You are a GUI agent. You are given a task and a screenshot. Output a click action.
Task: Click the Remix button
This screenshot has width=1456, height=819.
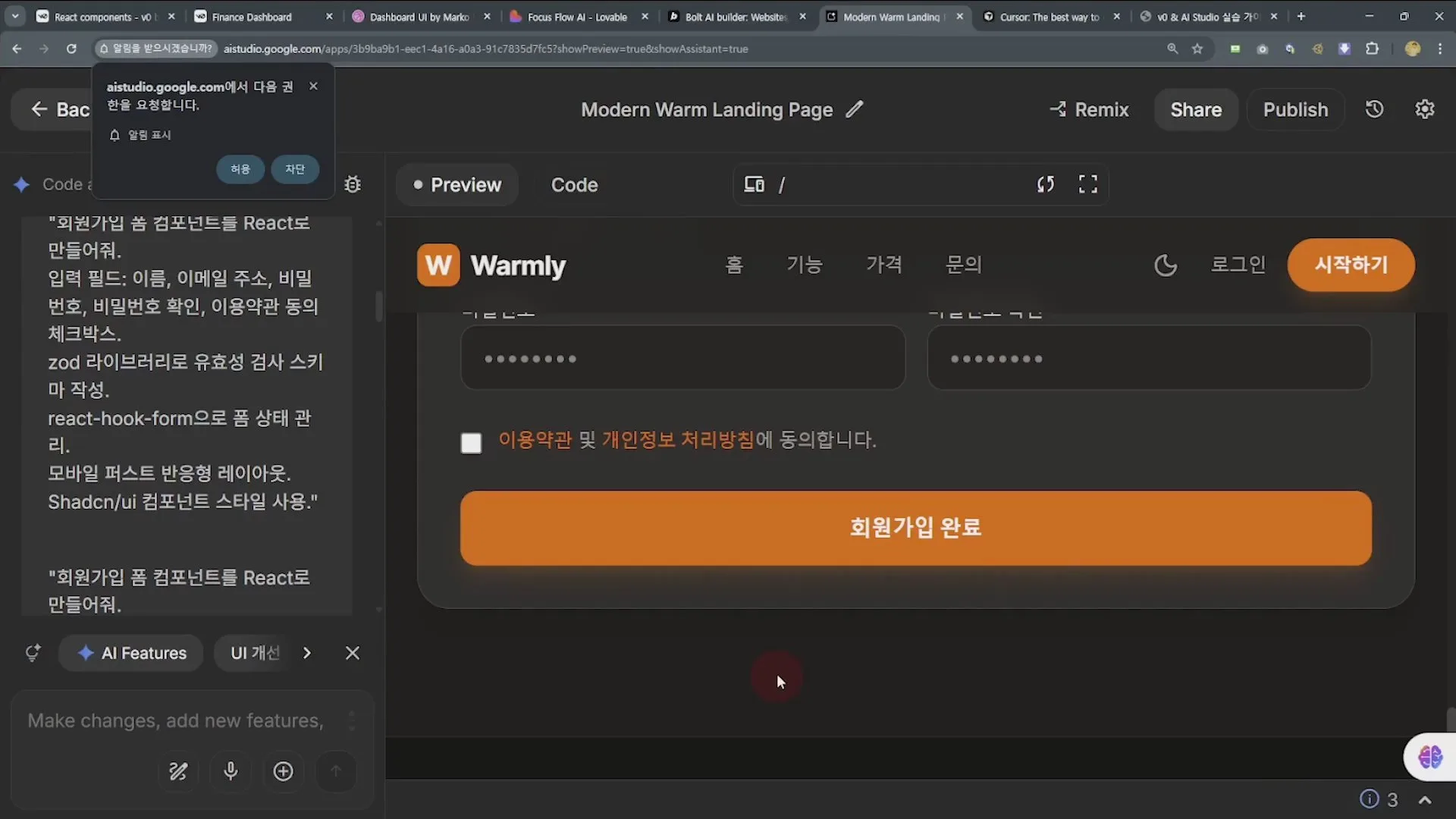click(x=1089, y=109)
